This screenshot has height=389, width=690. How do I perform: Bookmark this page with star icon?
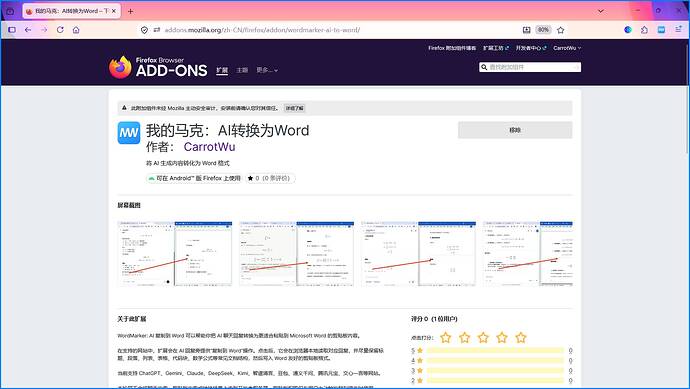pos(560,30)
